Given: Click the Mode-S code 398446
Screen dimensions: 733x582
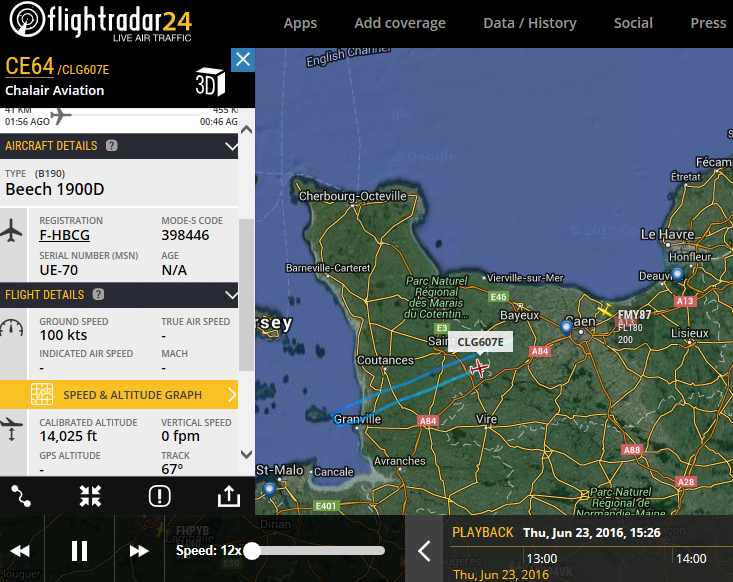Looking at the screenshot, I should 185,235.
